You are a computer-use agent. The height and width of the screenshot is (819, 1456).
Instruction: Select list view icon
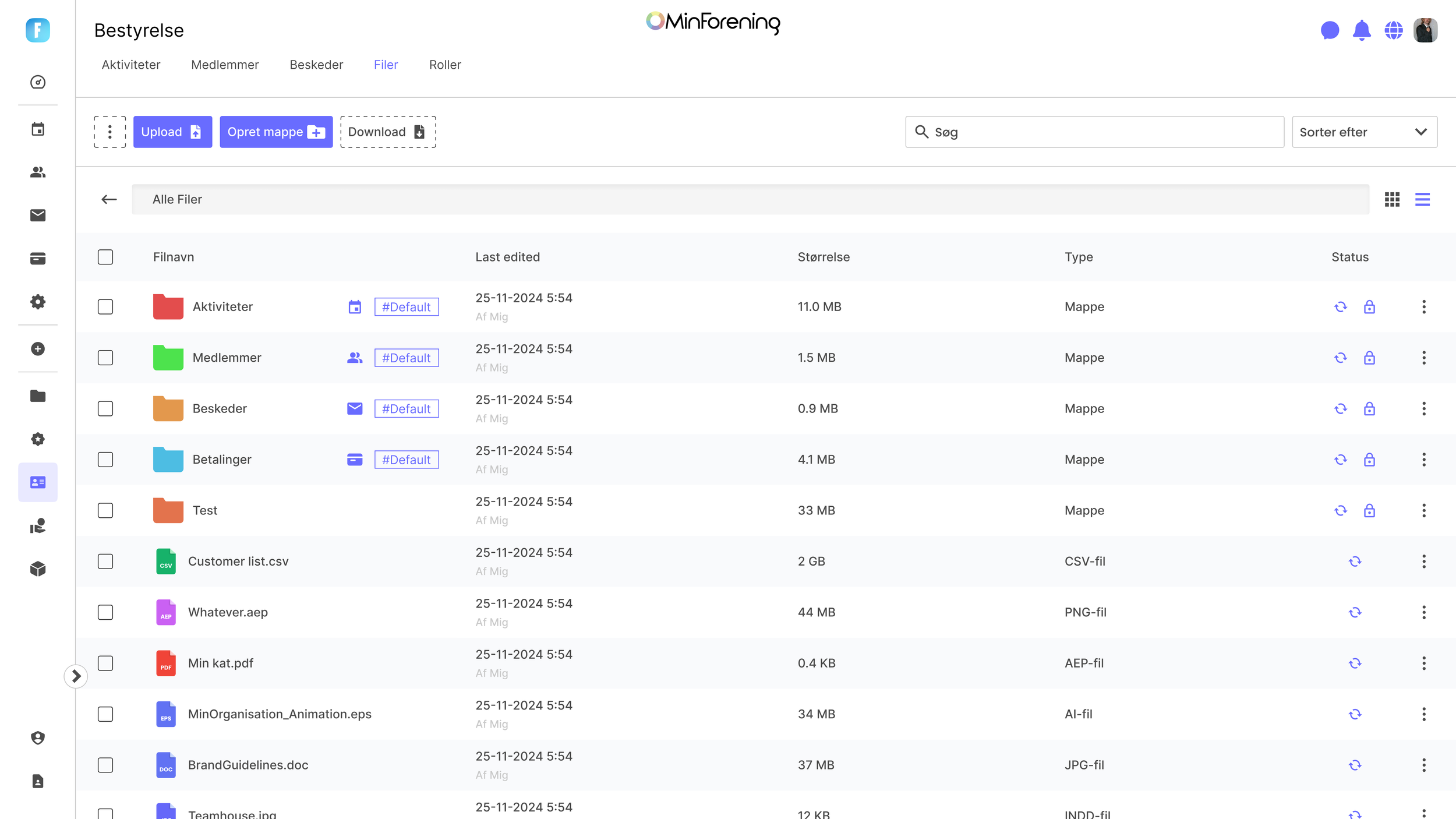(1423, 200)
